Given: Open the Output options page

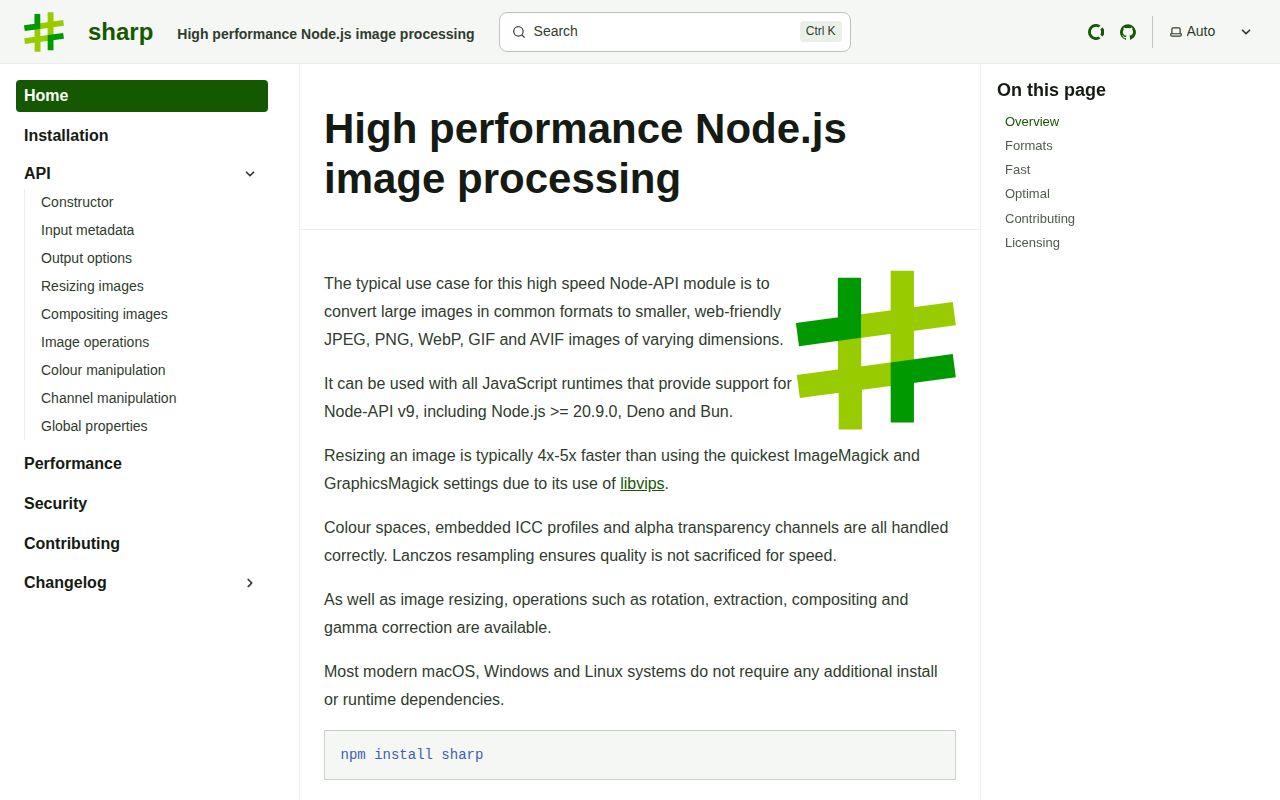Looking at the screenshot, I should [86, 258].
